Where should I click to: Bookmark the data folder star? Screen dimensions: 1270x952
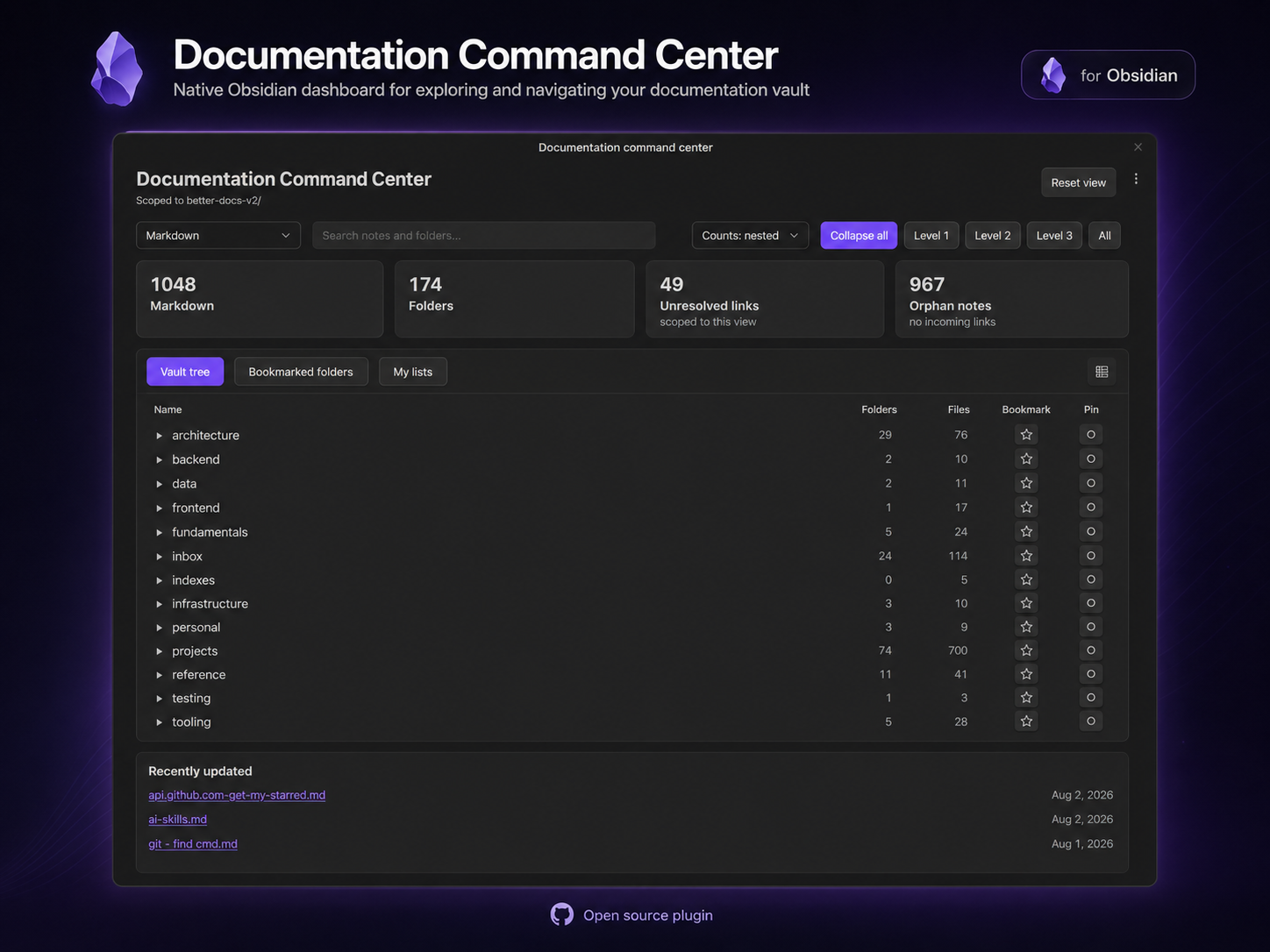tap(1026, 483)
